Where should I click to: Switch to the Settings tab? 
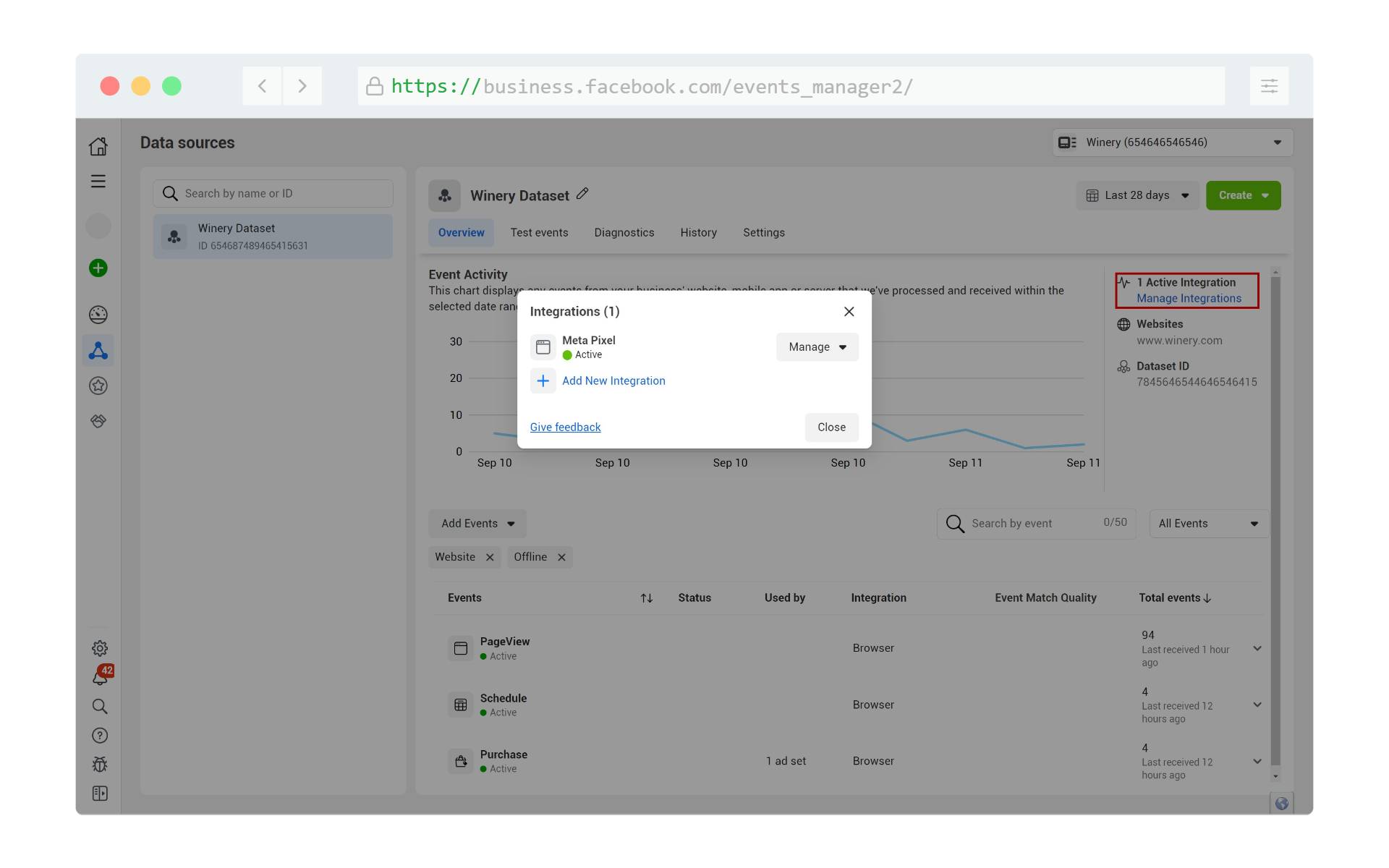tap(764, 233)
